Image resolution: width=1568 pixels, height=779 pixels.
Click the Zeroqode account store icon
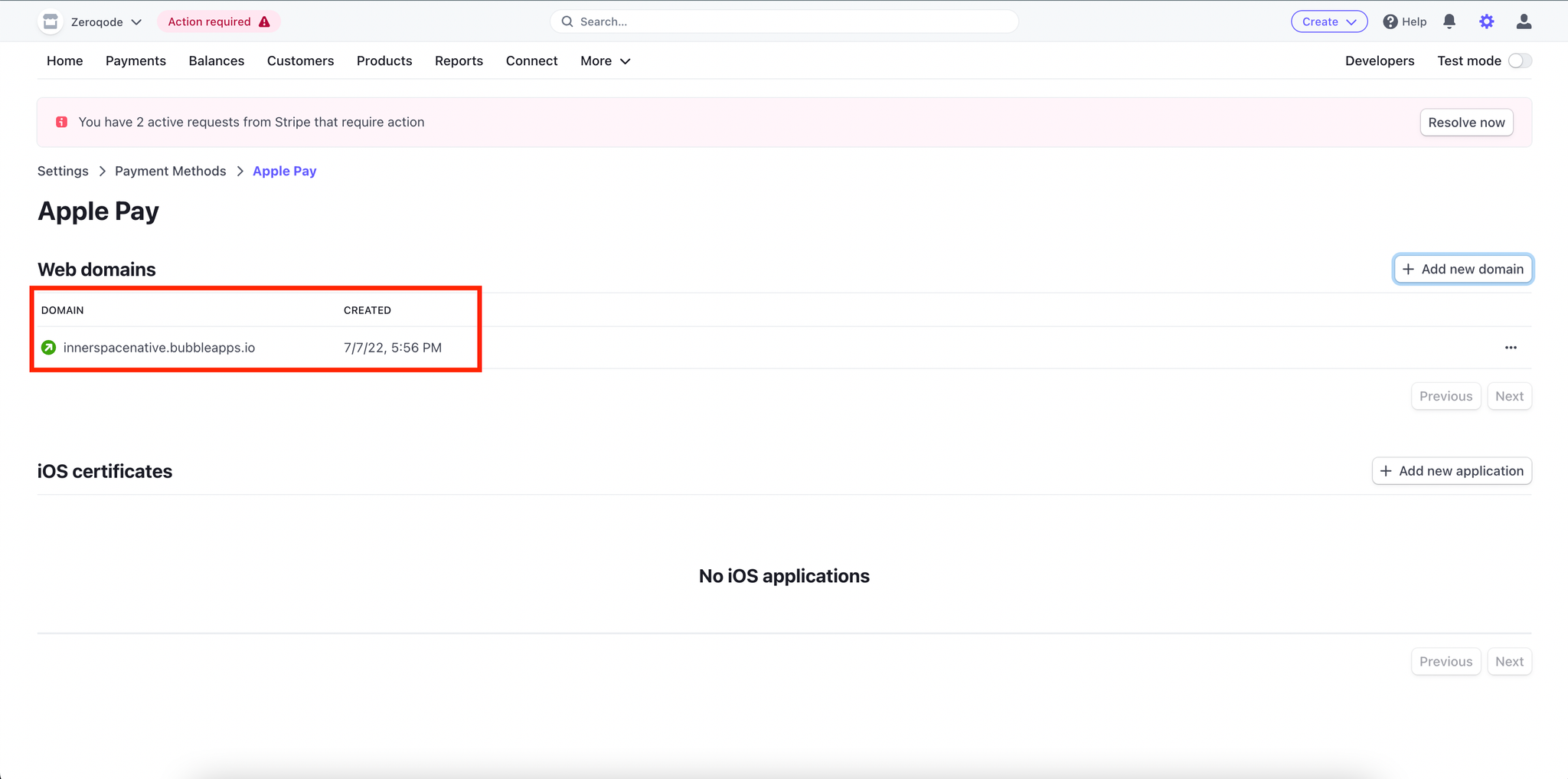[x=51, y=21]
